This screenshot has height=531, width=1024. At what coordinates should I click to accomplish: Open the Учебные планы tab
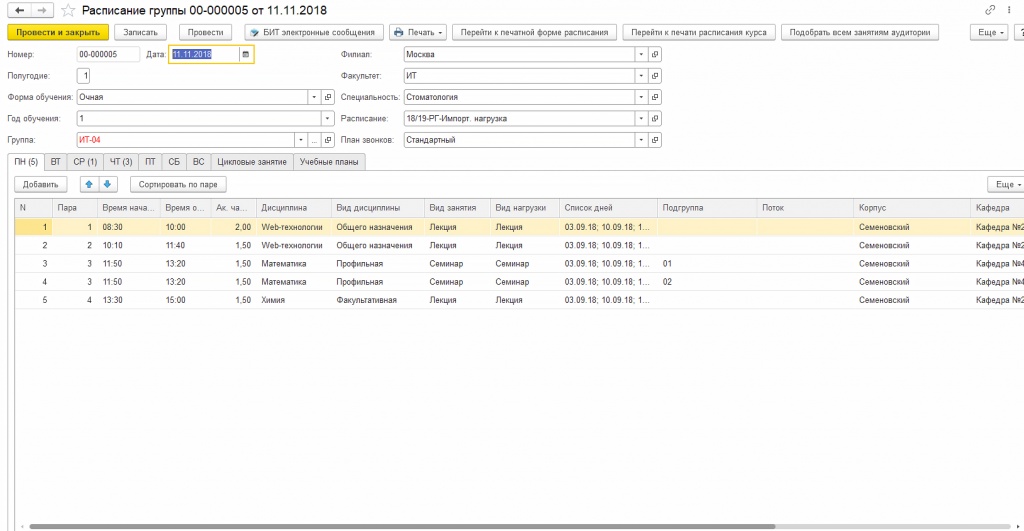click(x=329, y=161)
